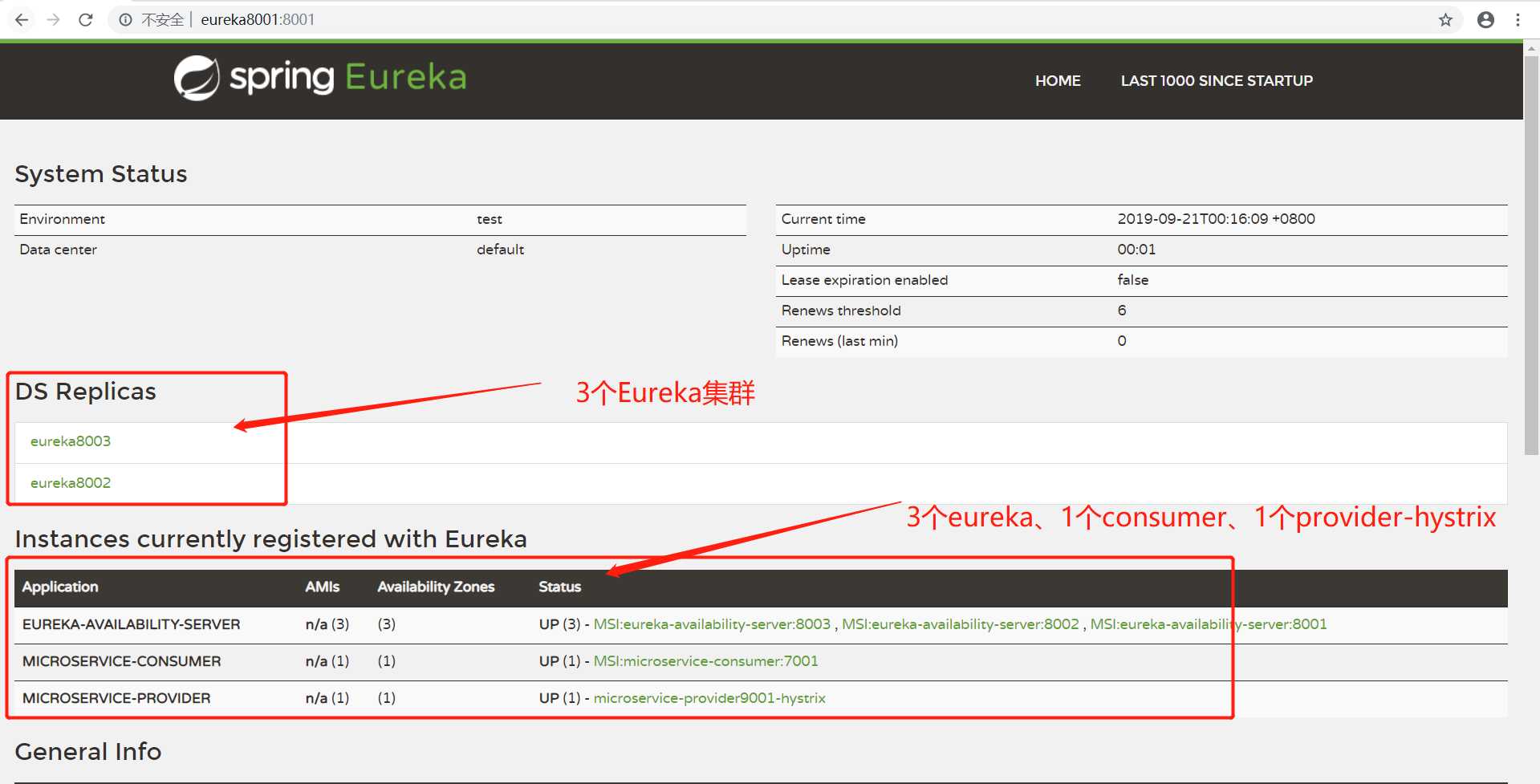1540x784 pixels.
Task: Select the EUREKA-AVAILABILITY-SERVER application cell
Action: [131, 624]
